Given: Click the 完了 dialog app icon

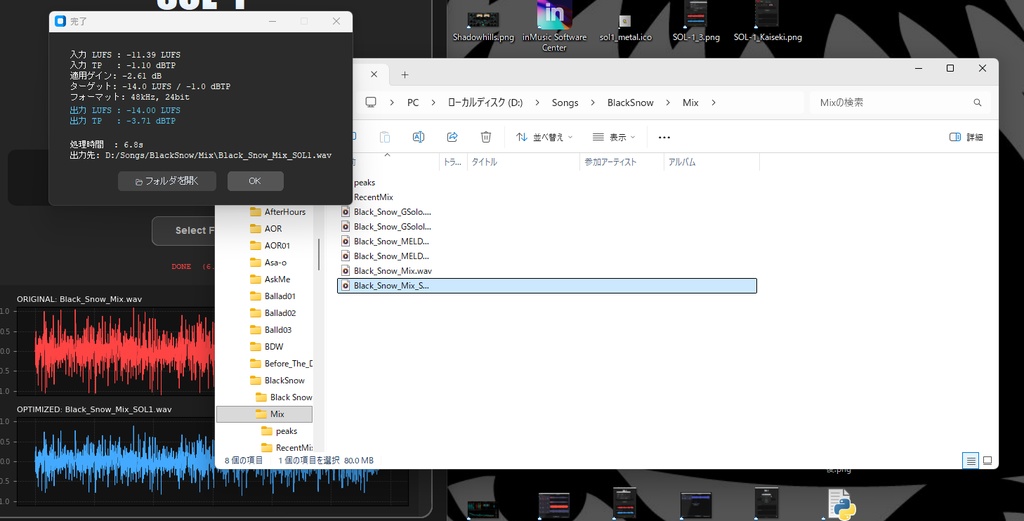Looking at the screenshot, I should click(x=60, y=21).
